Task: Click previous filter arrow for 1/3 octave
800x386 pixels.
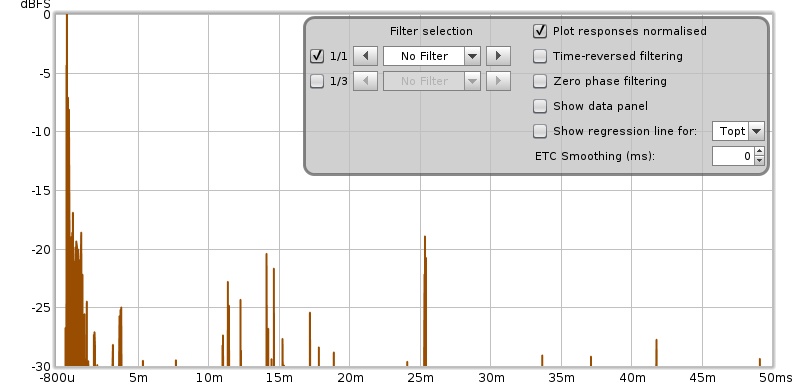Action: point(365,81)
